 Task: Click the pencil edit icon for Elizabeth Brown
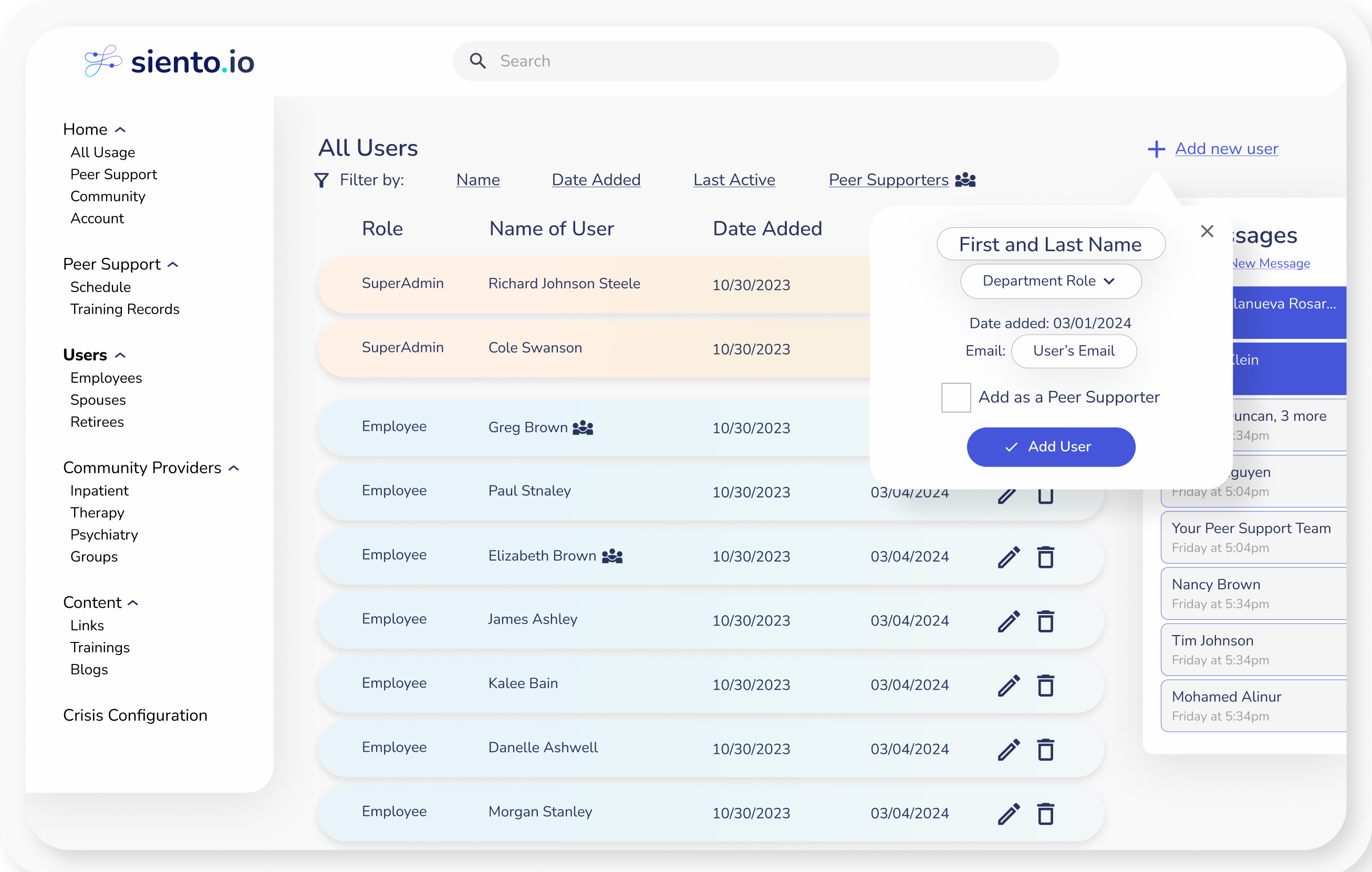(x=1008, y=557)
